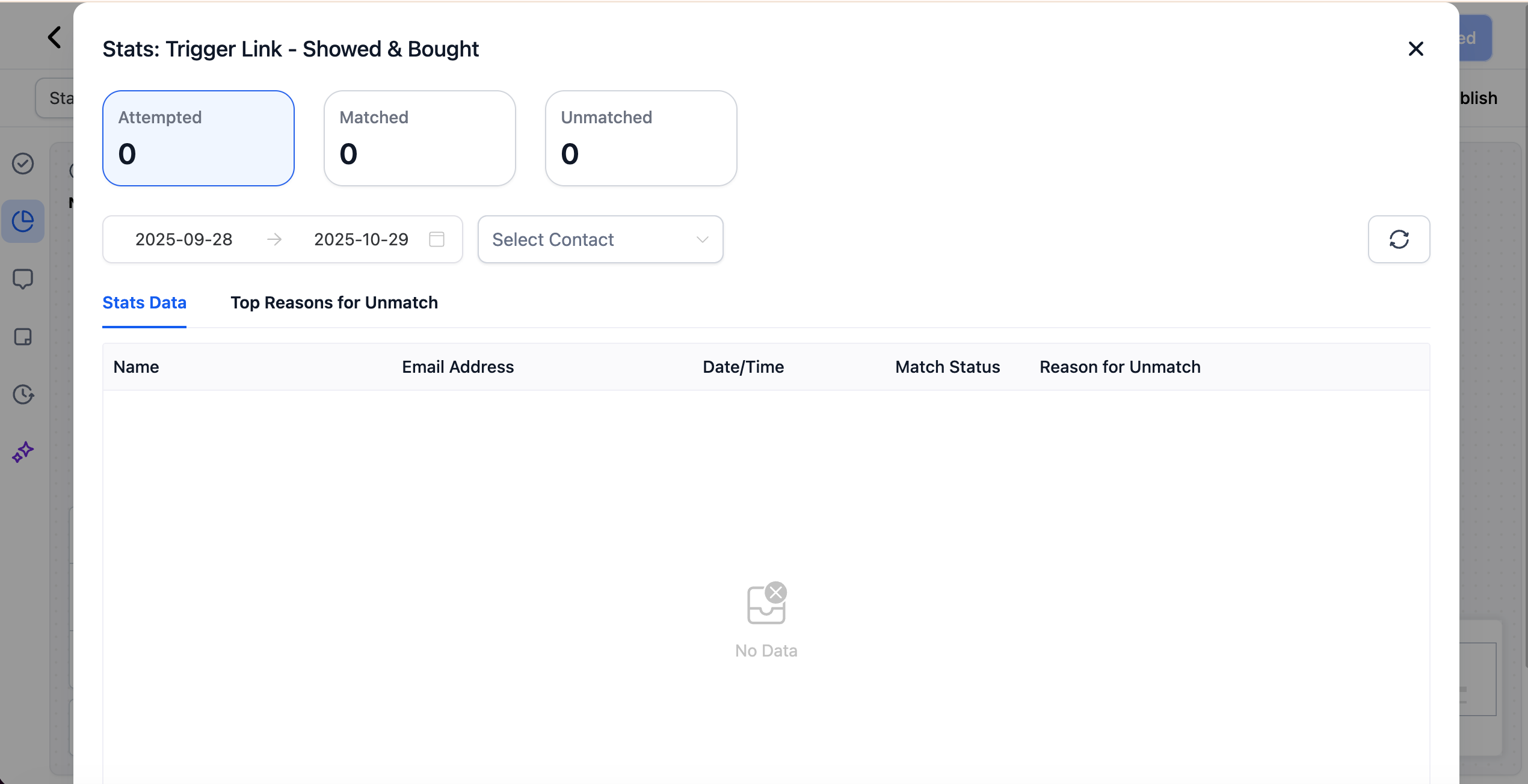1528x784 pixels.
Task: Click the end date 2025-10-29 field
Action: (x=361, y=239)
